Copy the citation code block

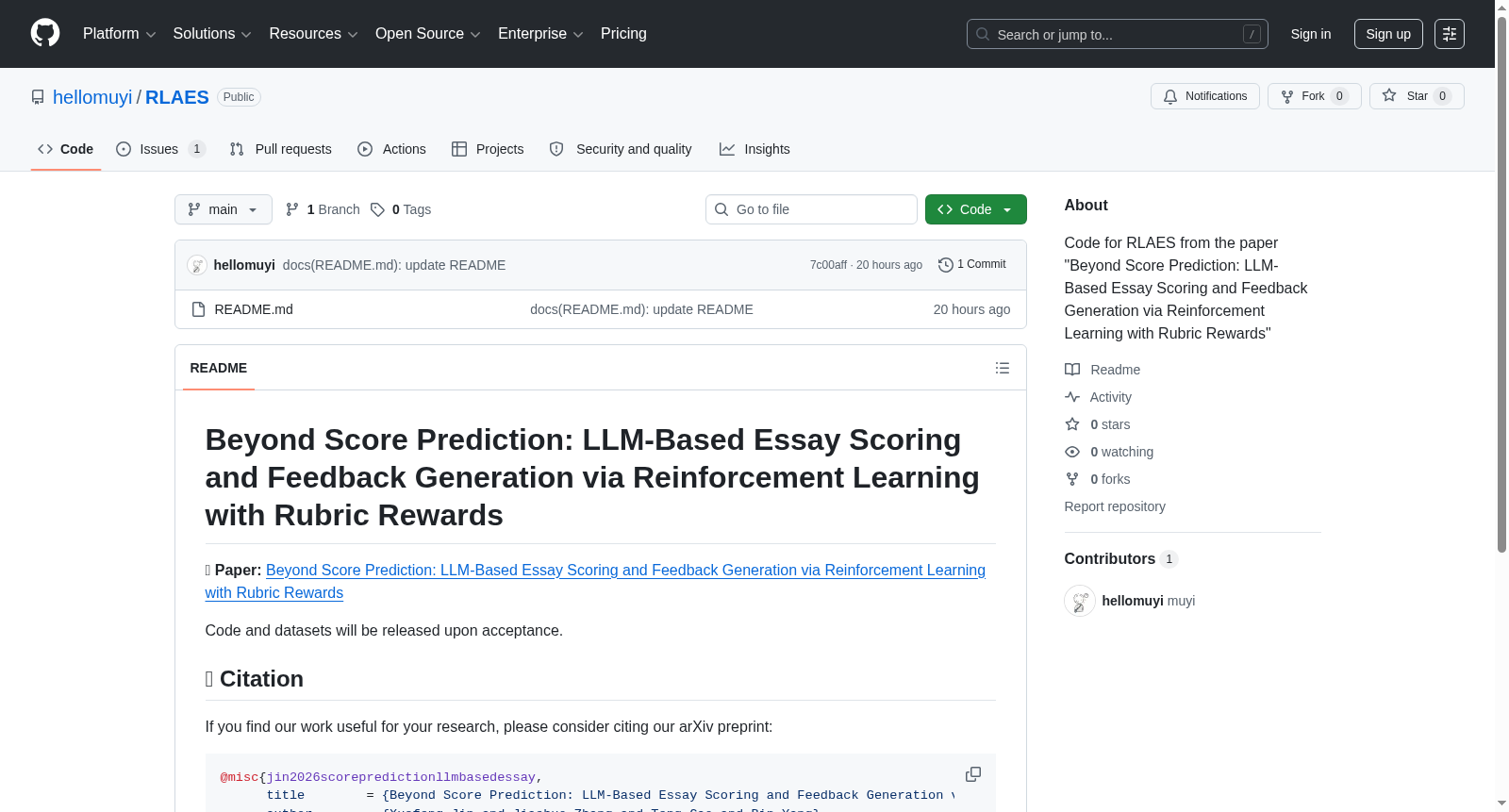click(973, 774)
